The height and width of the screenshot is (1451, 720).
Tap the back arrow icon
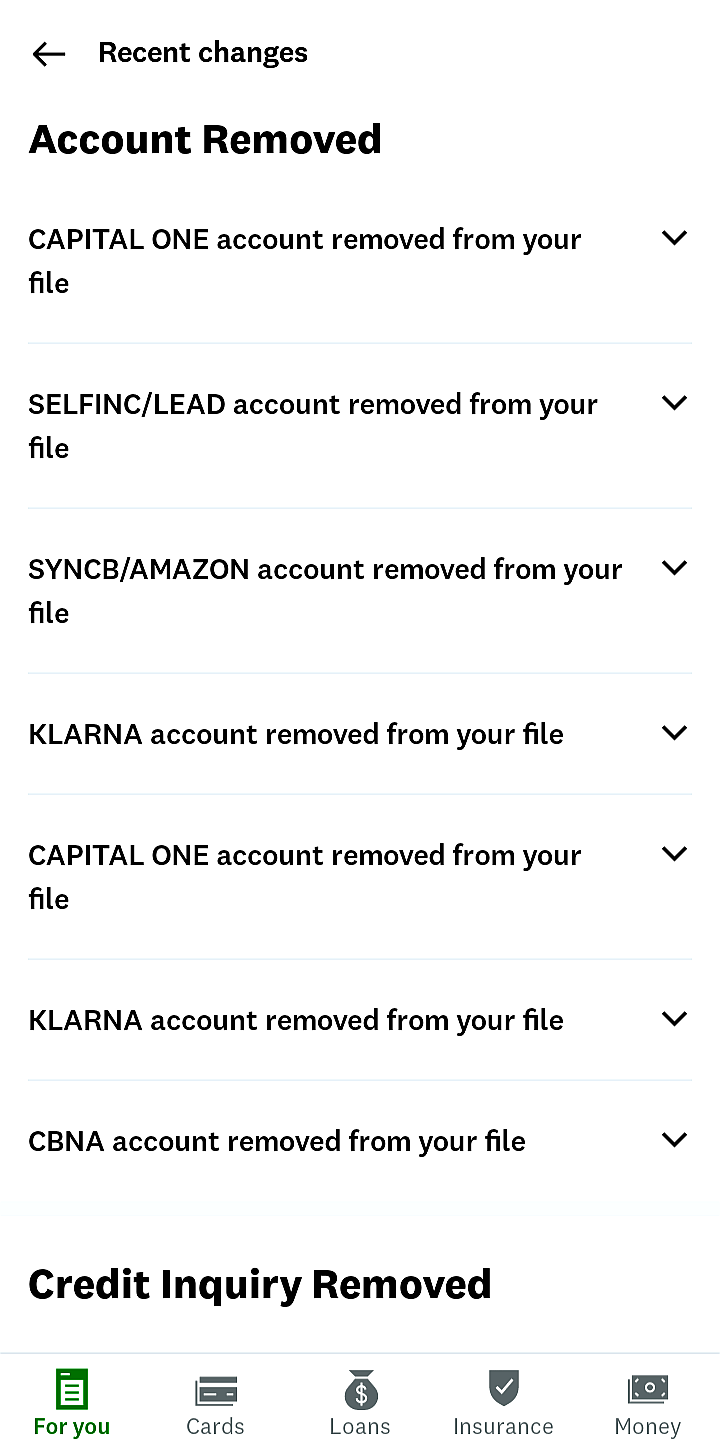(x=48, y=54)
